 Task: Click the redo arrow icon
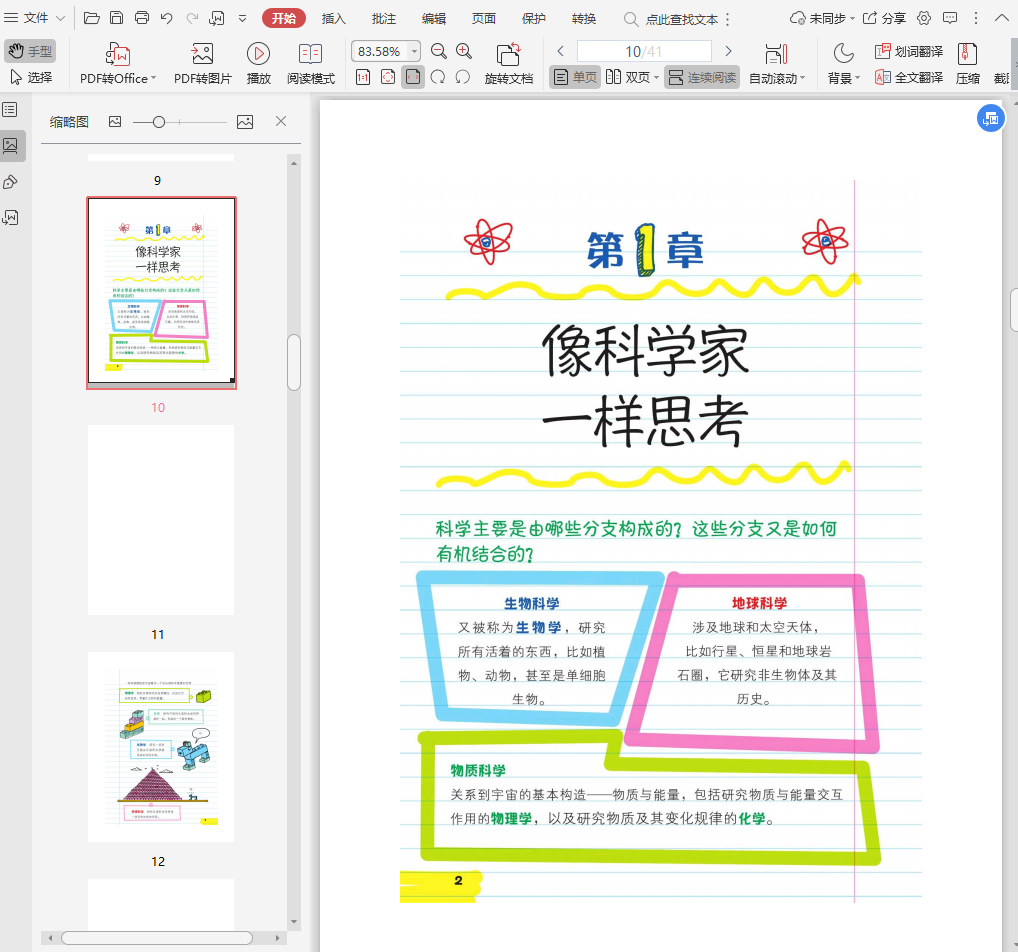point(192,18)
